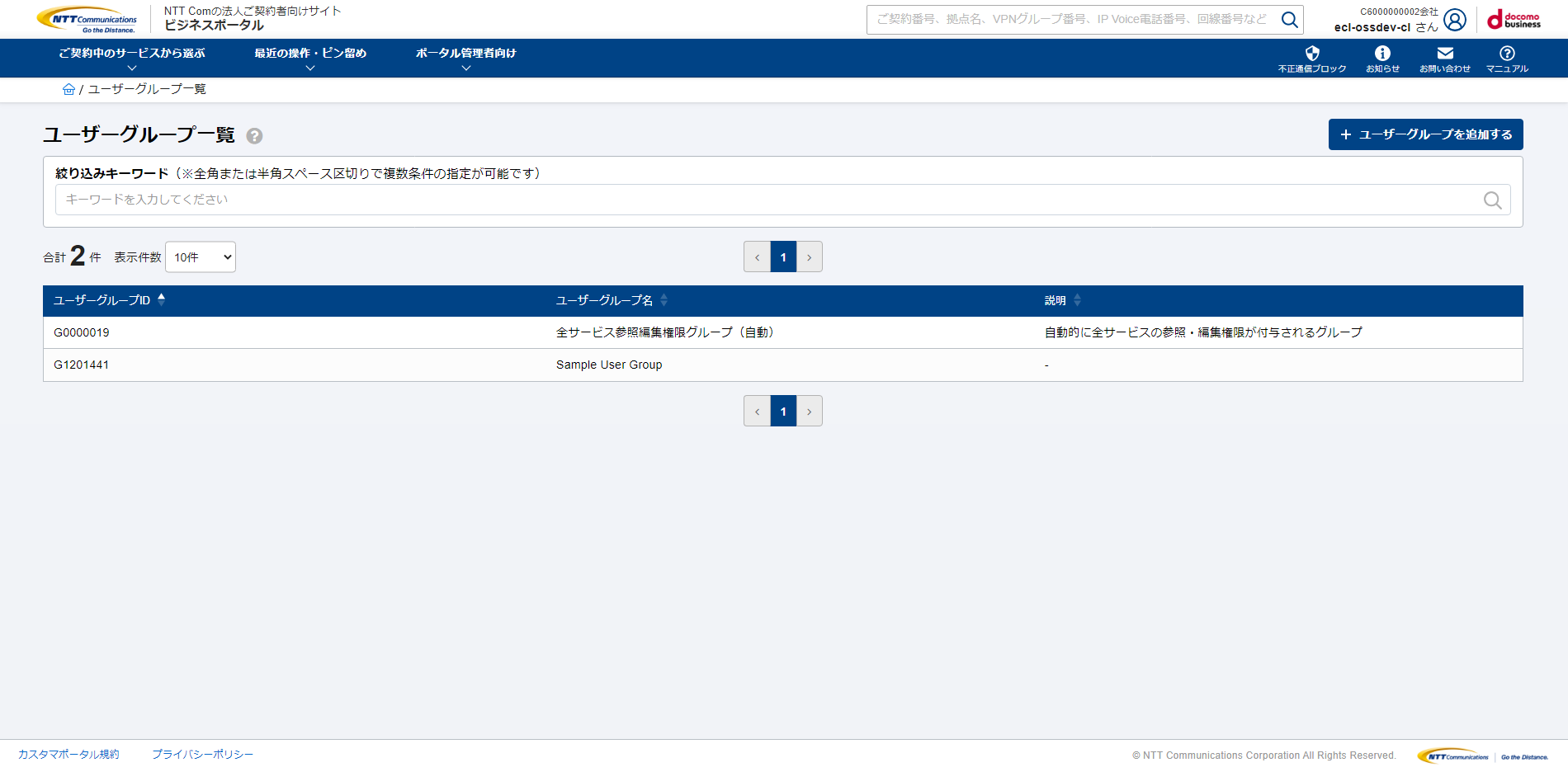Screen dimensions: 1568x772
Task: Open the ご契約中のサービスから選ぶ menu
Action: coord(130,53)
